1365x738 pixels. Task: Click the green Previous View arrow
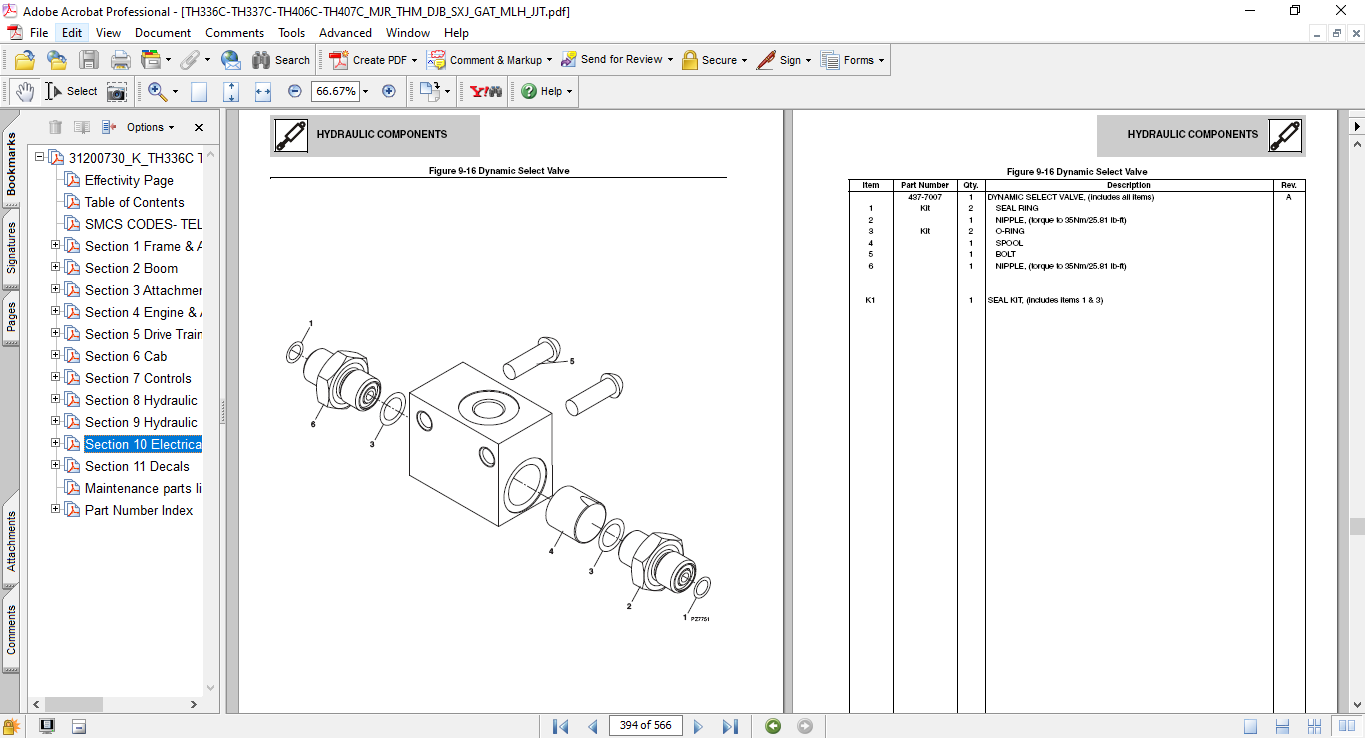coord(773,726)
